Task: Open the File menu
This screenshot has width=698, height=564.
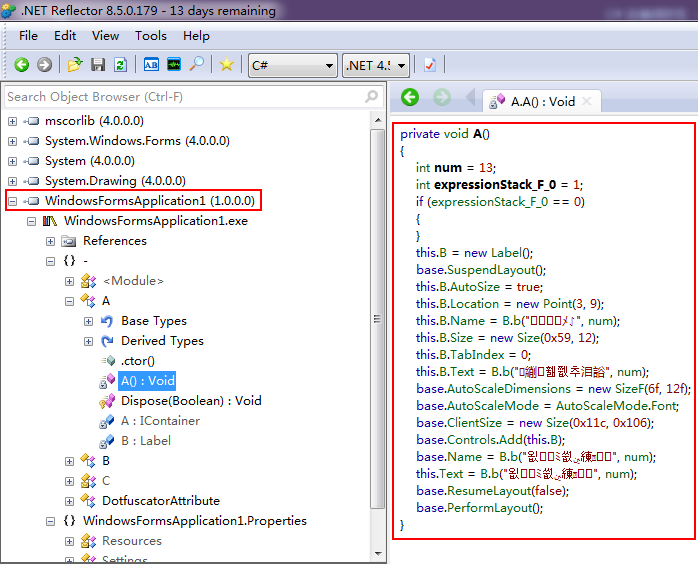Action: point(28,36)
